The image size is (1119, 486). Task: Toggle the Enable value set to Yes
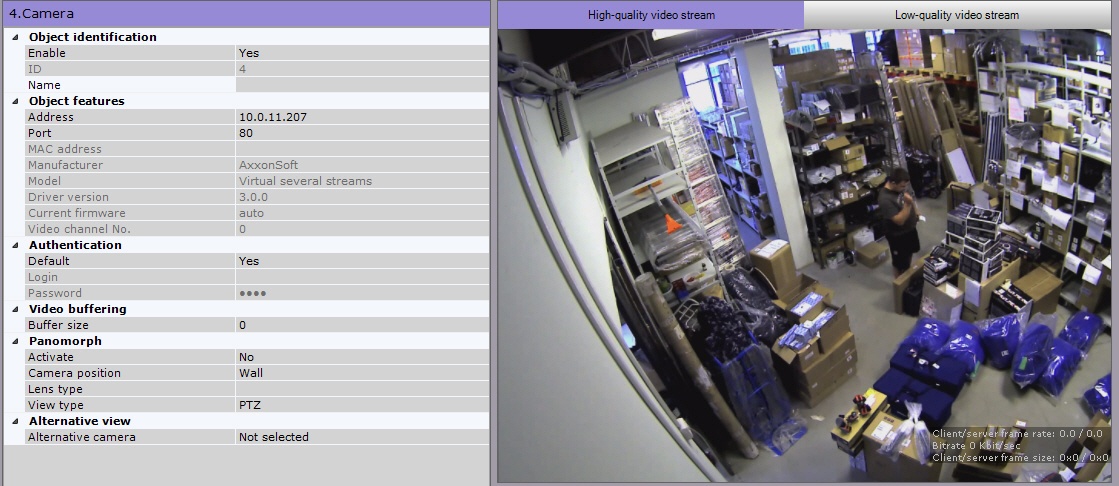click(362, 53)
